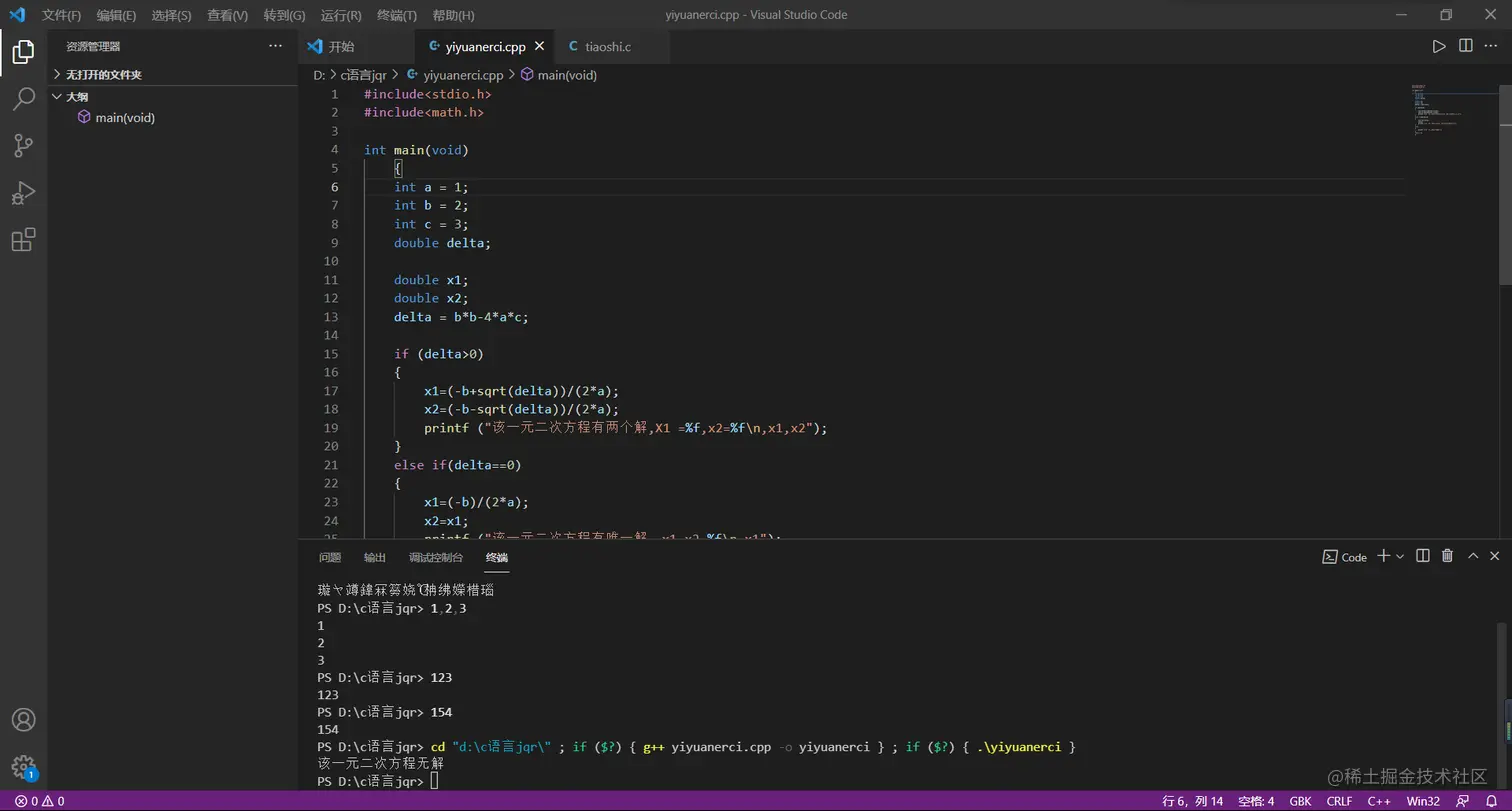Open the 终端(T) menu
The width and height of the screenshot is (1512, 811).
396,15
